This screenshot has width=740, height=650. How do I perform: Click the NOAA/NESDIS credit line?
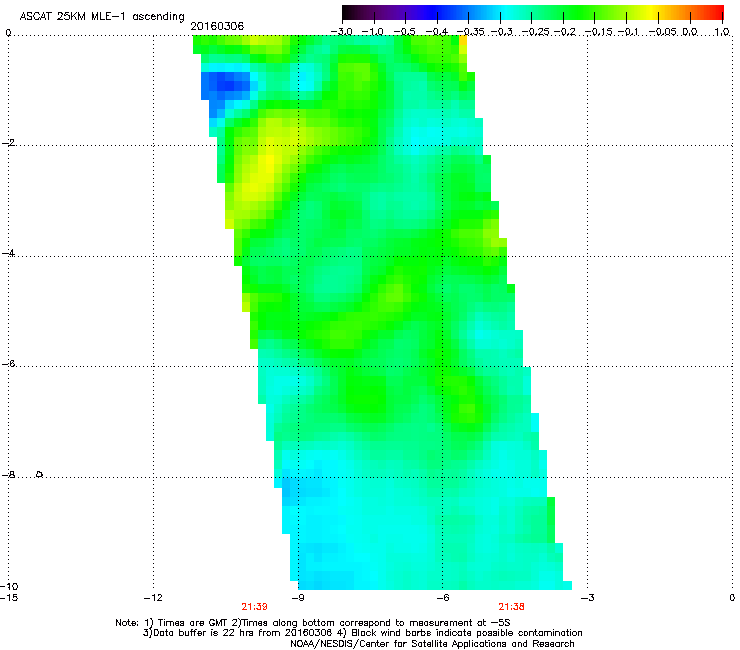(x=432, y=644)
